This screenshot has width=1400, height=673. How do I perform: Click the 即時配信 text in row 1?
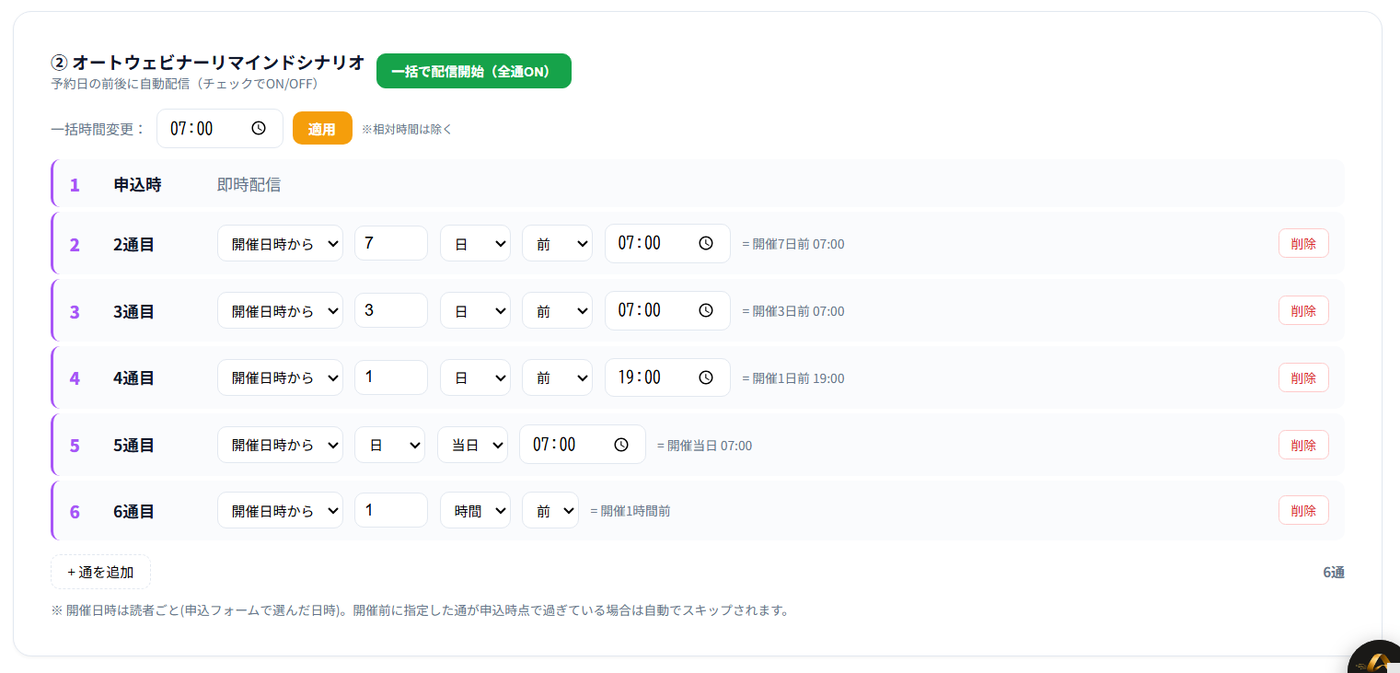[x=249, y=184]
